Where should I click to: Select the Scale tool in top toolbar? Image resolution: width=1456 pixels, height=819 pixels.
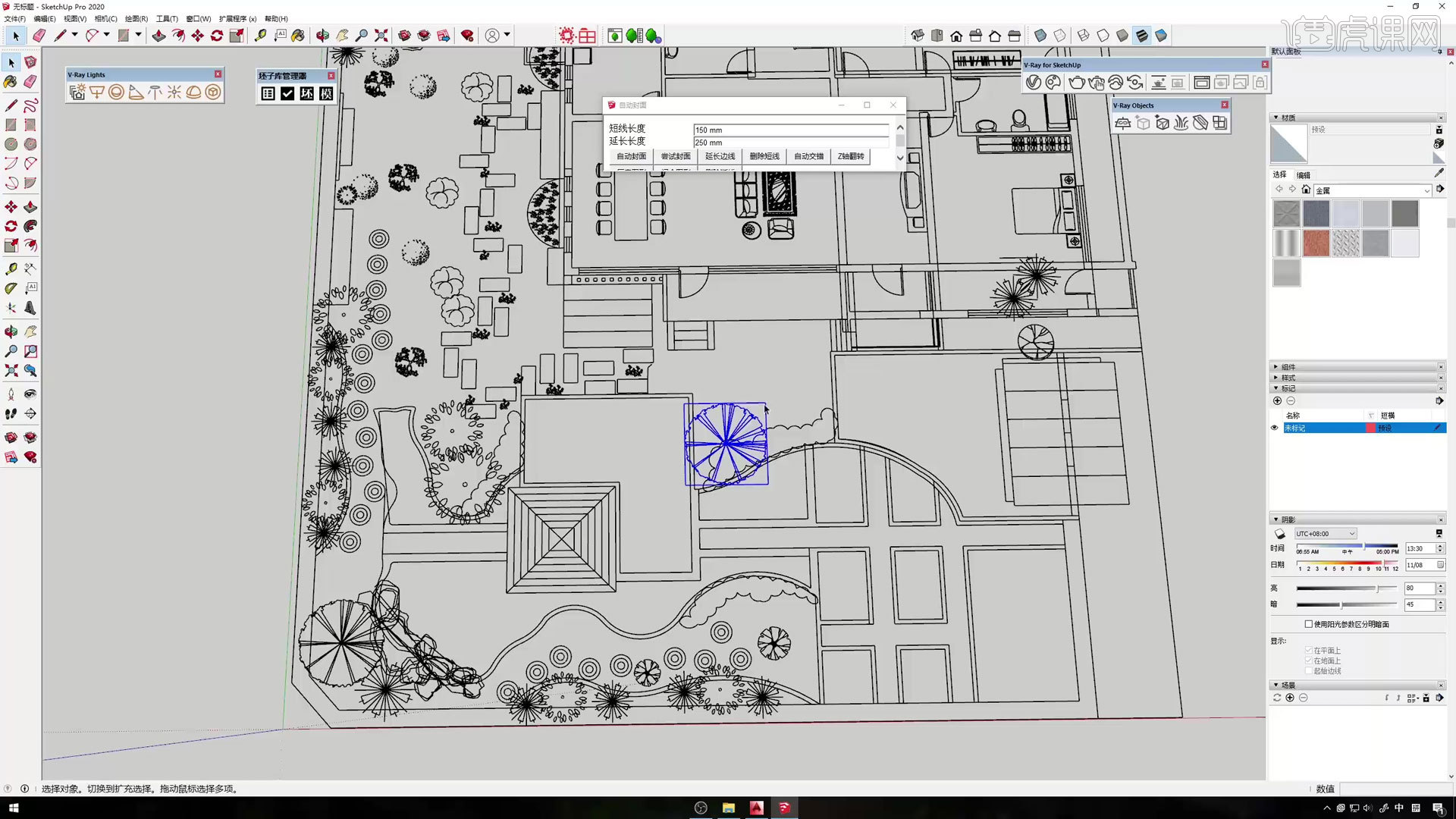coord(237,36)
